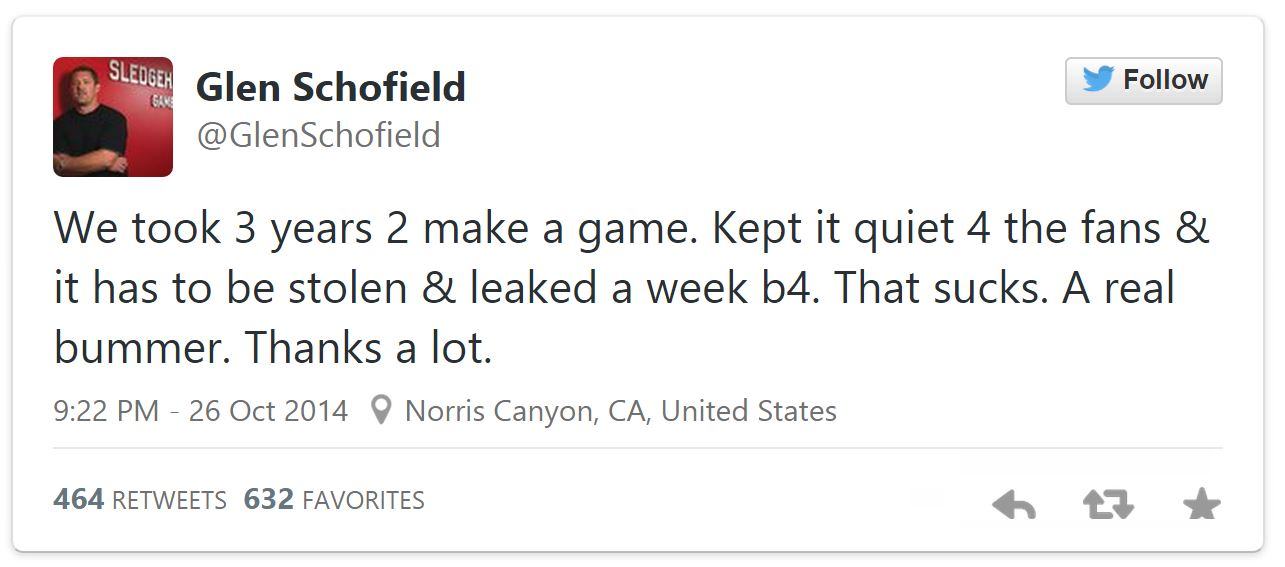Click the Twitter bird icon on Follow
The image size is (1285, 567).
[x=1098, y=79]
